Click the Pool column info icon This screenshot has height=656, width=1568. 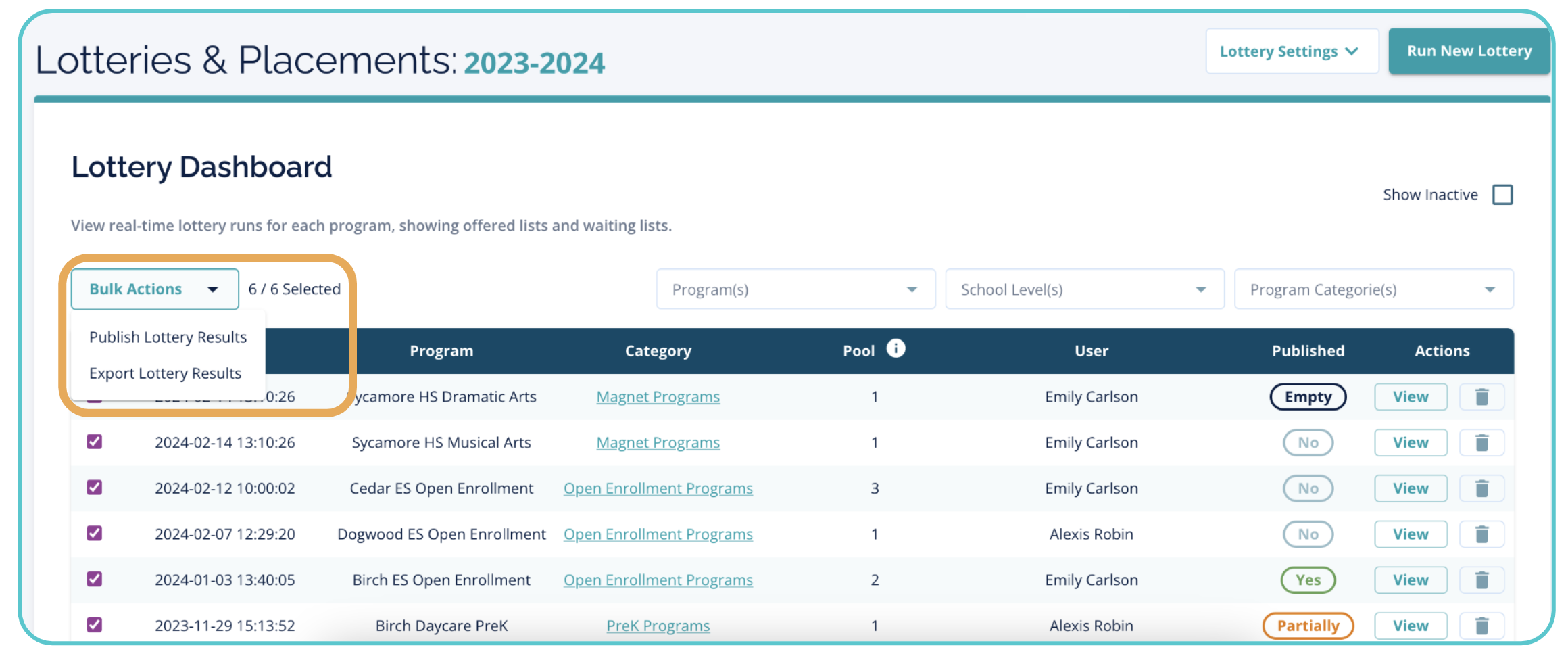point(896,348)
